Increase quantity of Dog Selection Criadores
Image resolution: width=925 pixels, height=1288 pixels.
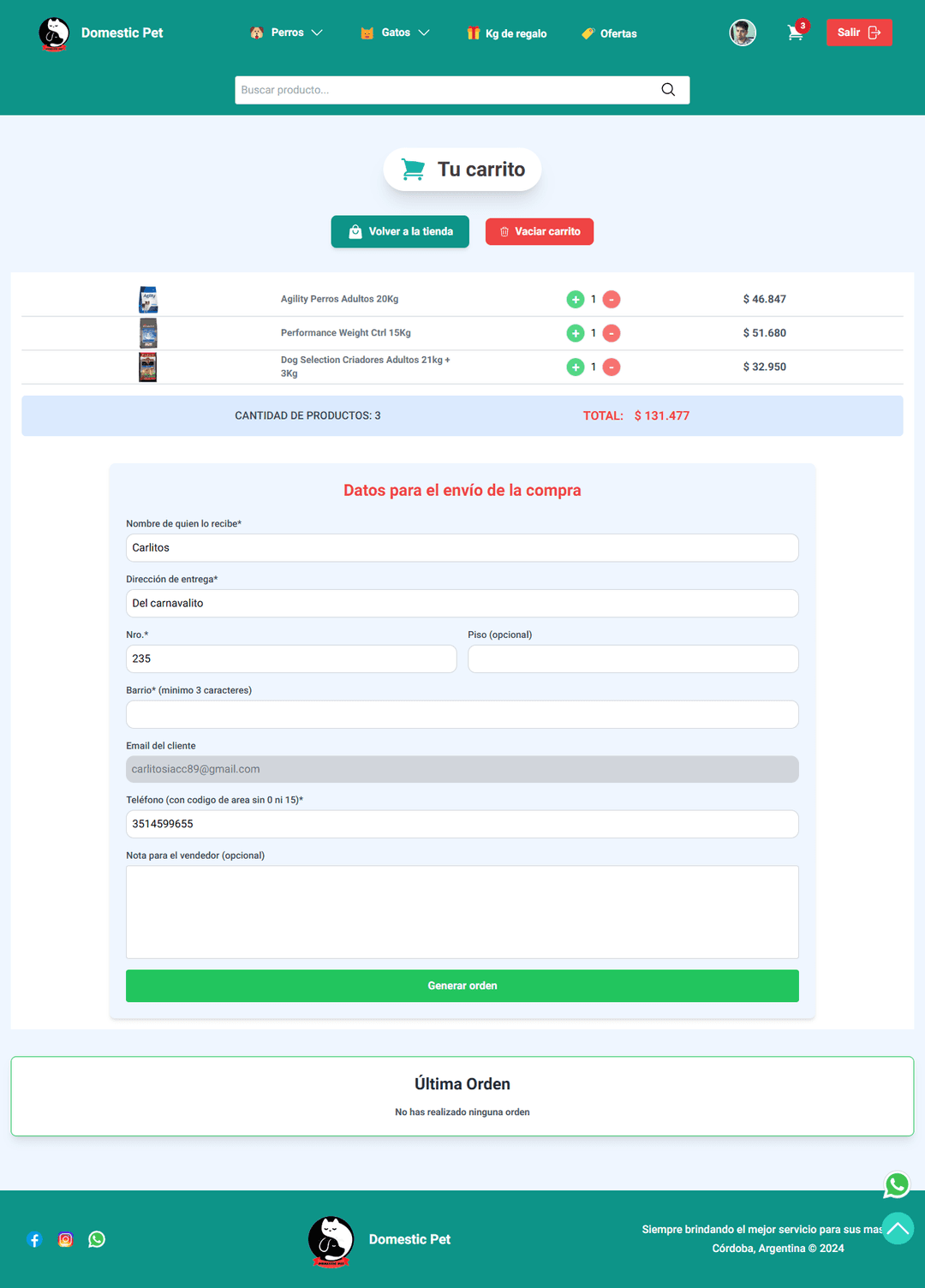(576, 367)
